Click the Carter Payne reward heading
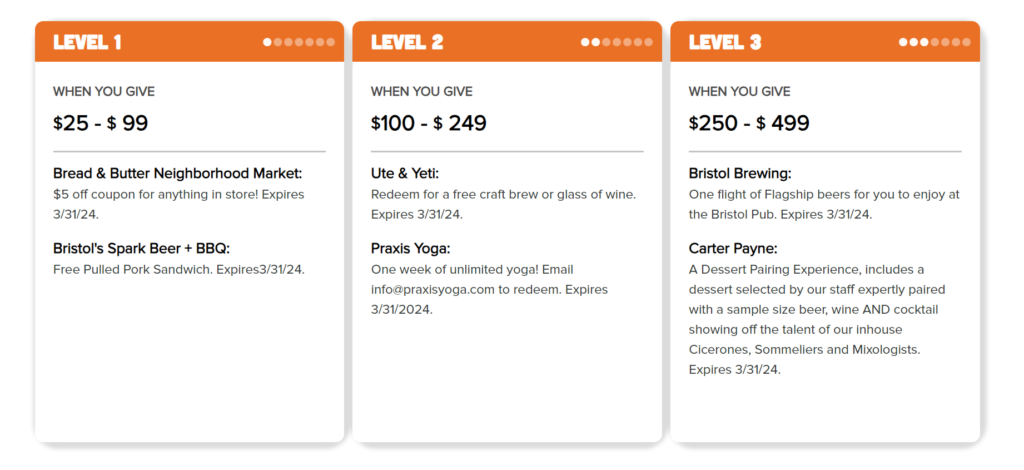1024x470 pixels. coord(733,249)
